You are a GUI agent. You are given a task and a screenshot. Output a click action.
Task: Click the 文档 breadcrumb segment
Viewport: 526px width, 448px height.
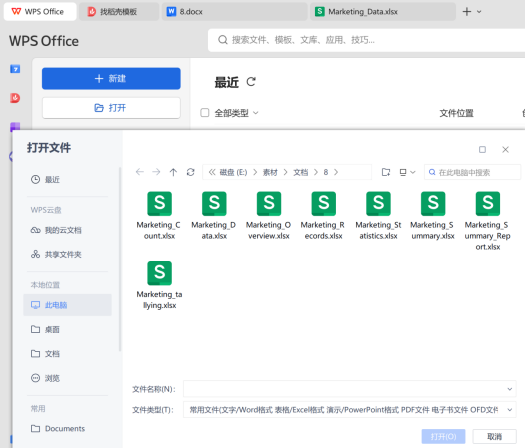pyautogui.click(x=301, y=172)
